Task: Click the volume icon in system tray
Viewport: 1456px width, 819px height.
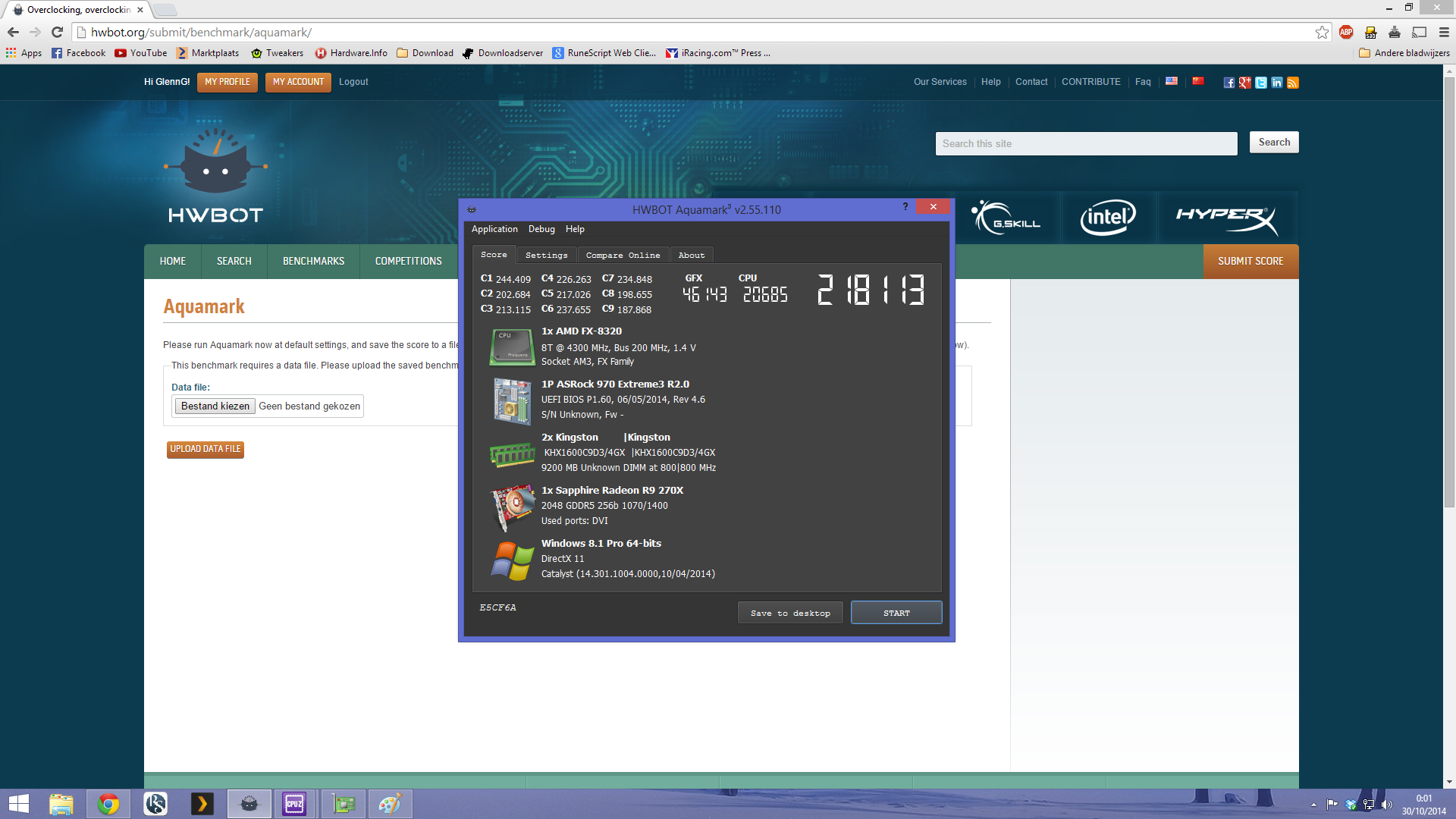Action: coord(1387,805)
